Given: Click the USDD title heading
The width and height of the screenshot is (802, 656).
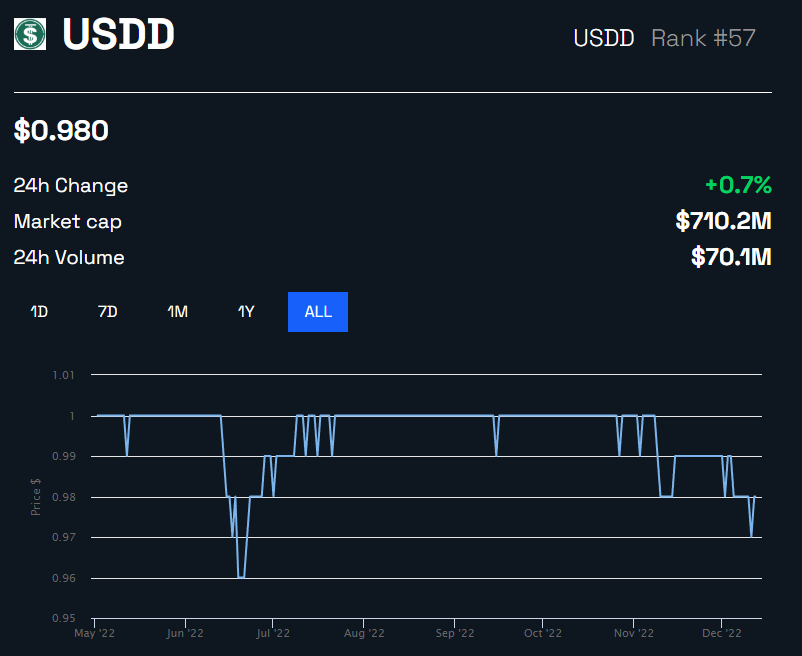Looking at the screenshot, I should (x=118, y=36).
